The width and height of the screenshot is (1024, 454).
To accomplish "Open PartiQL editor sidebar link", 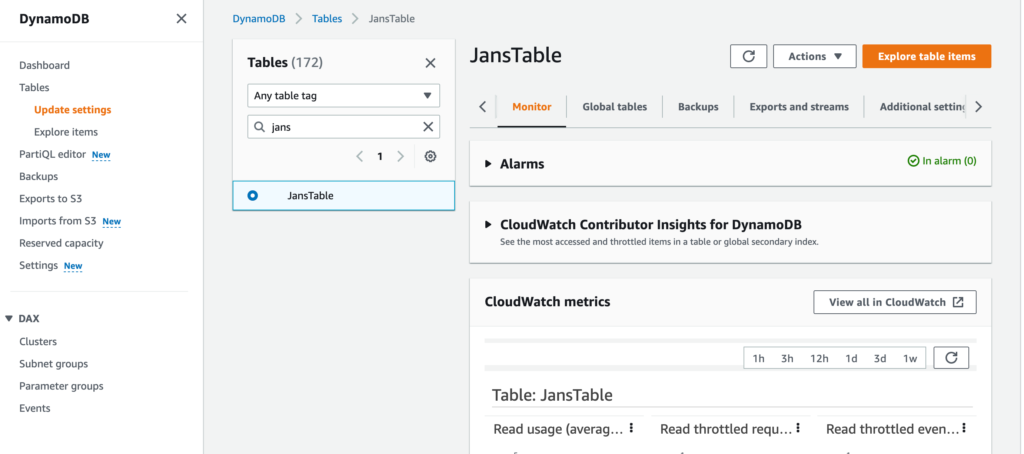I will (52, 154).
